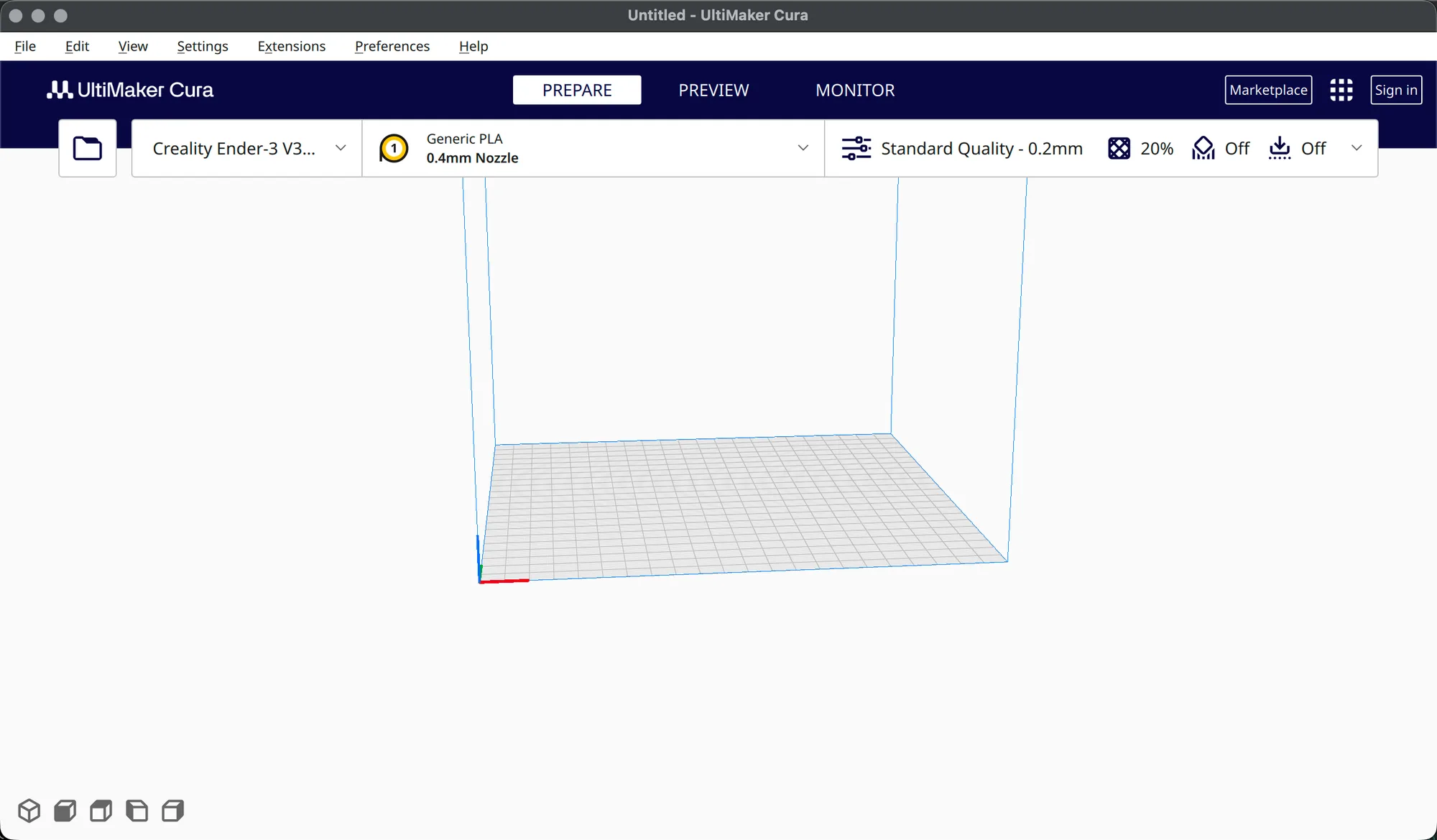Screen dimensions: 1437x840
Task: Open the Marketplace button
Action: click(x=1268, y=90)
